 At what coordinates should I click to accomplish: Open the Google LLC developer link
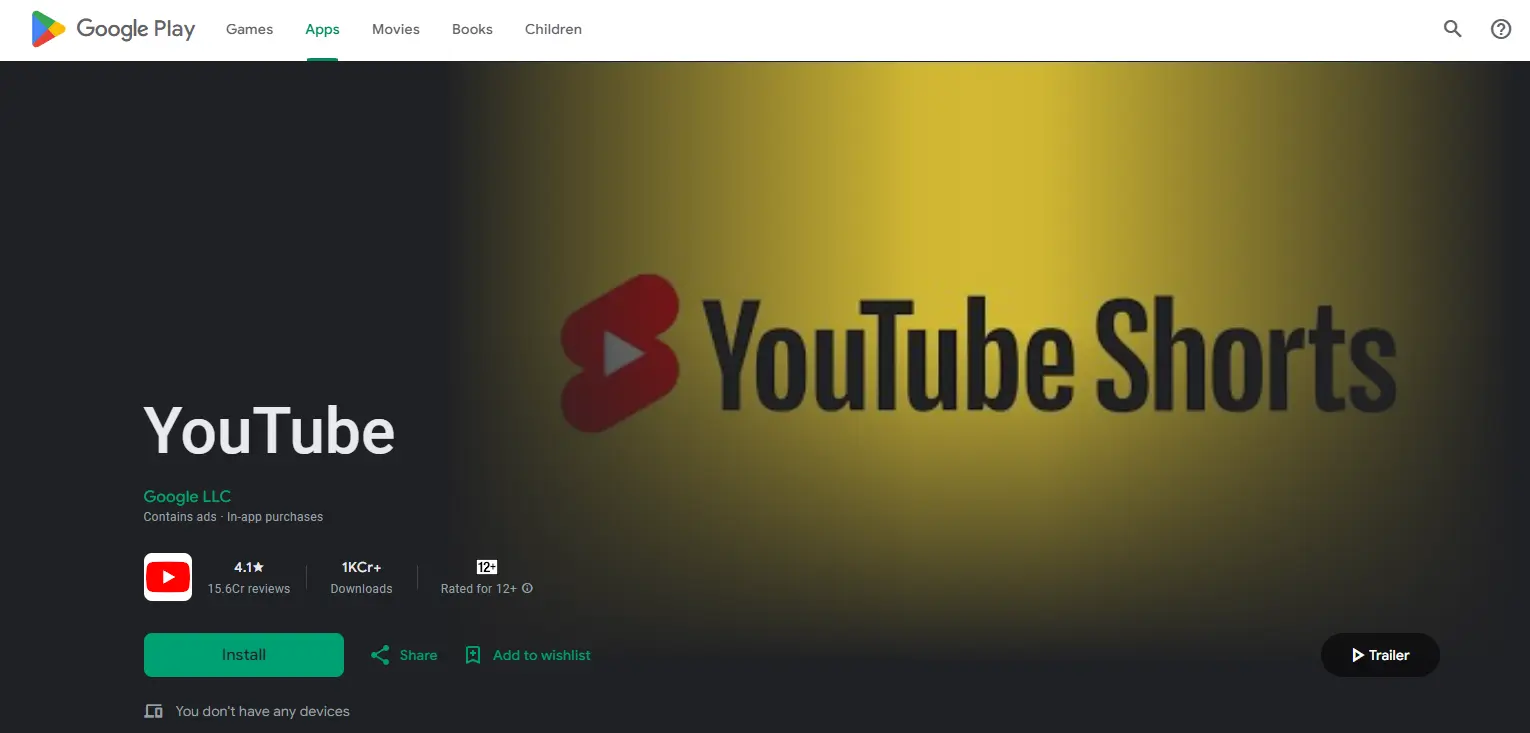187,496
